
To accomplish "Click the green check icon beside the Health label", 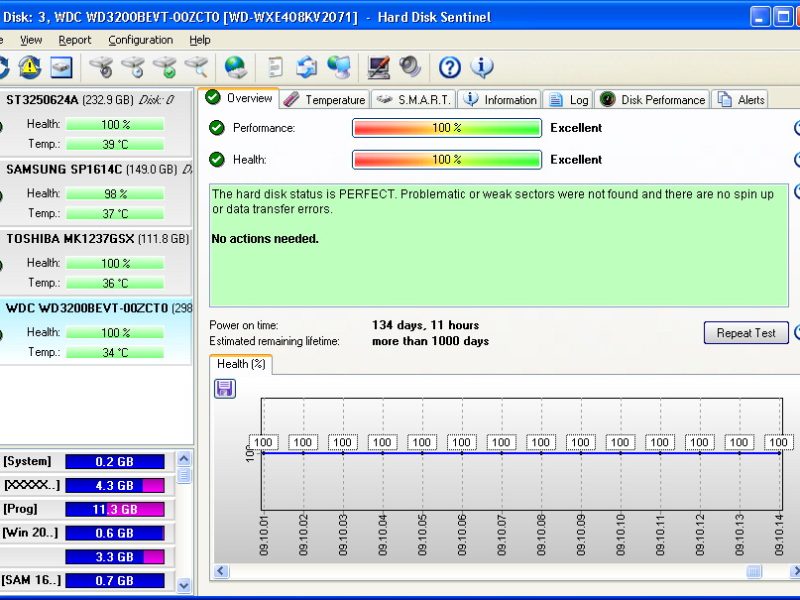I will 217,160.
